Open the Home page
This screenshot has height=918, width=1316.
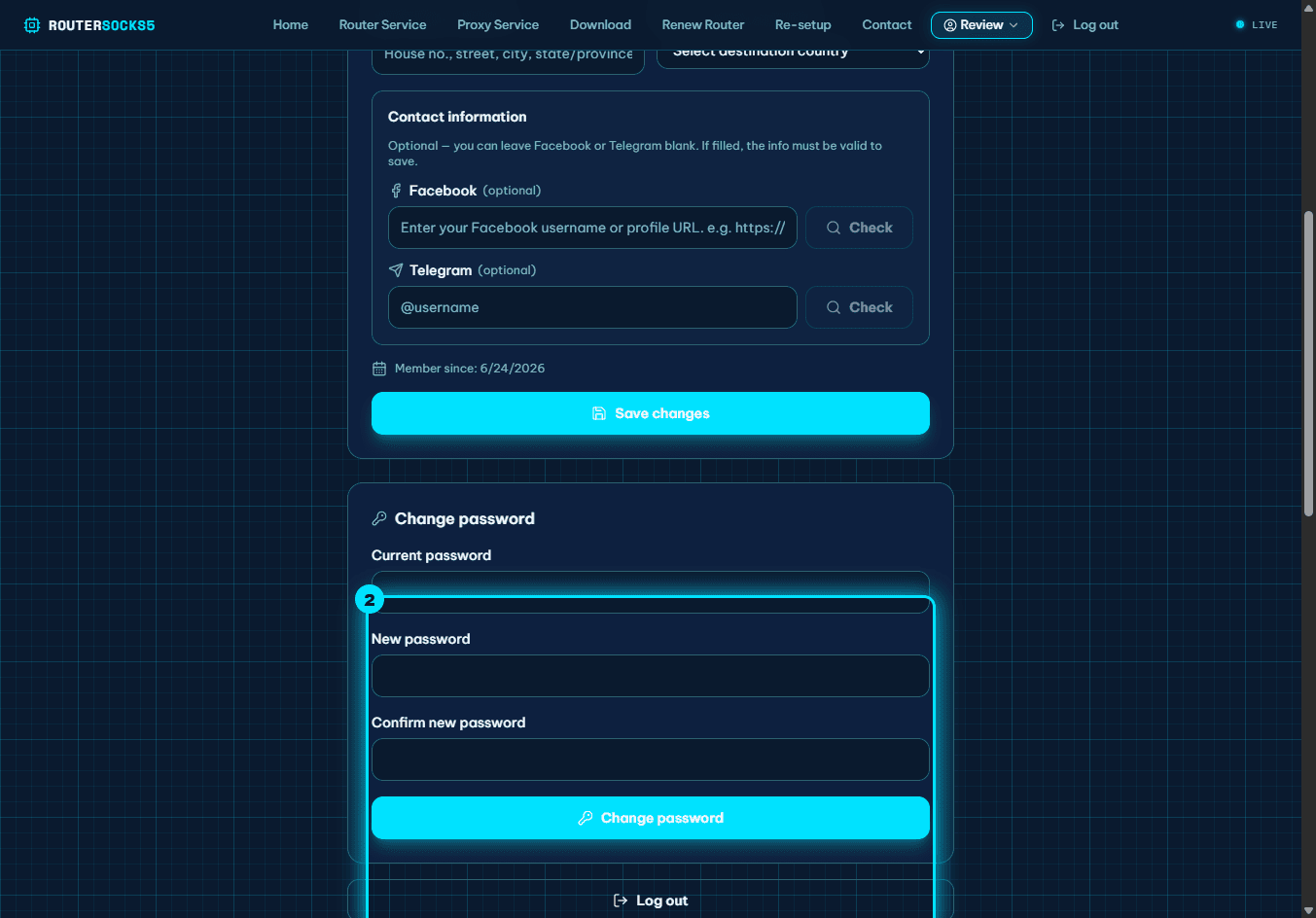(x=291, y=25)
